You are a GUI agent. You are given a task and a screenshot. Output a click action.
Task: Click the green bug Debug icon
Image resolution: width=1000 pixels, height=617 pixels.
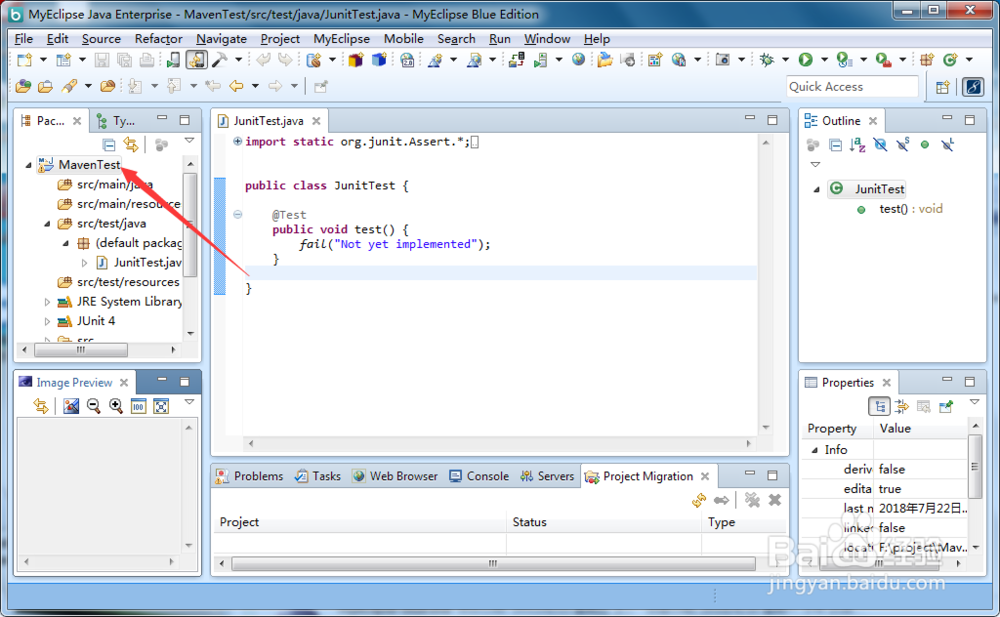coord(767,60)
